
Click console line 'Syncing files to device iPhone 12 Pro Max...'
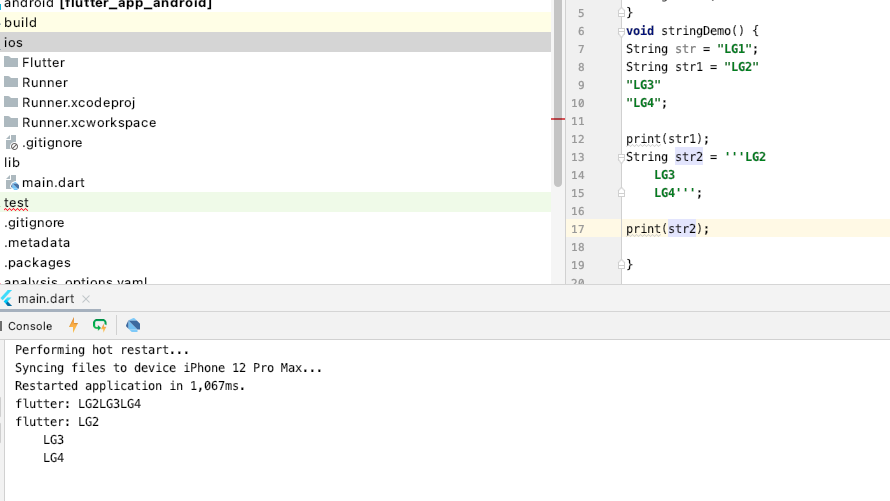pos(168,368)
